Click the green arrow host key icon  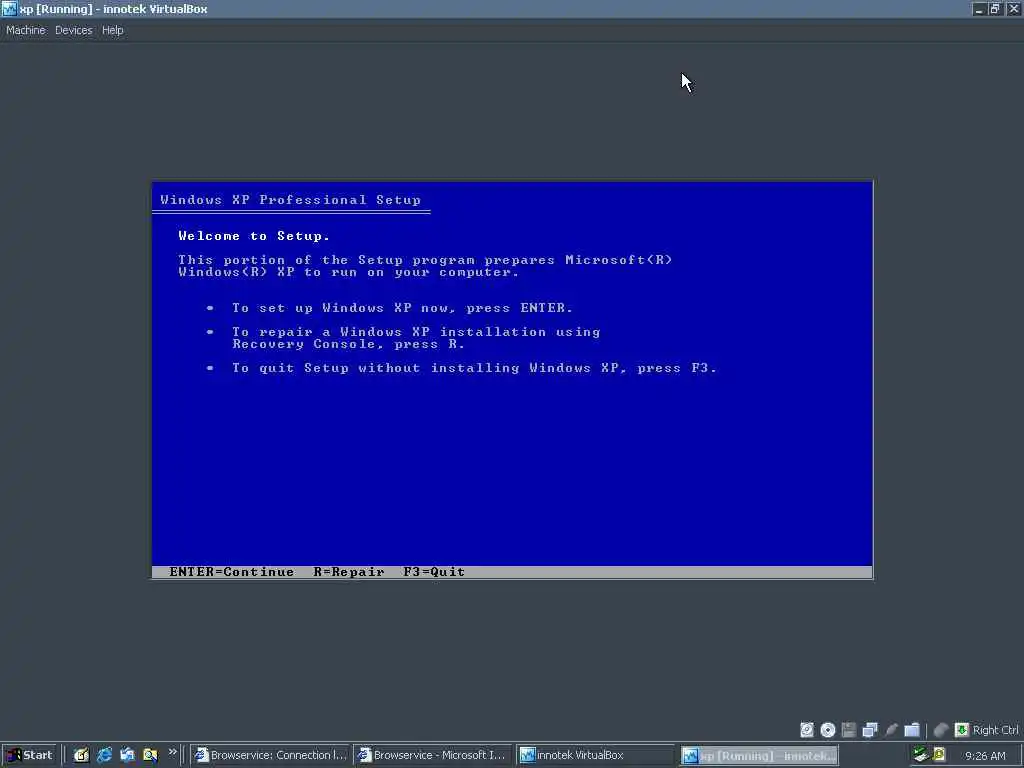click(961, 729)
